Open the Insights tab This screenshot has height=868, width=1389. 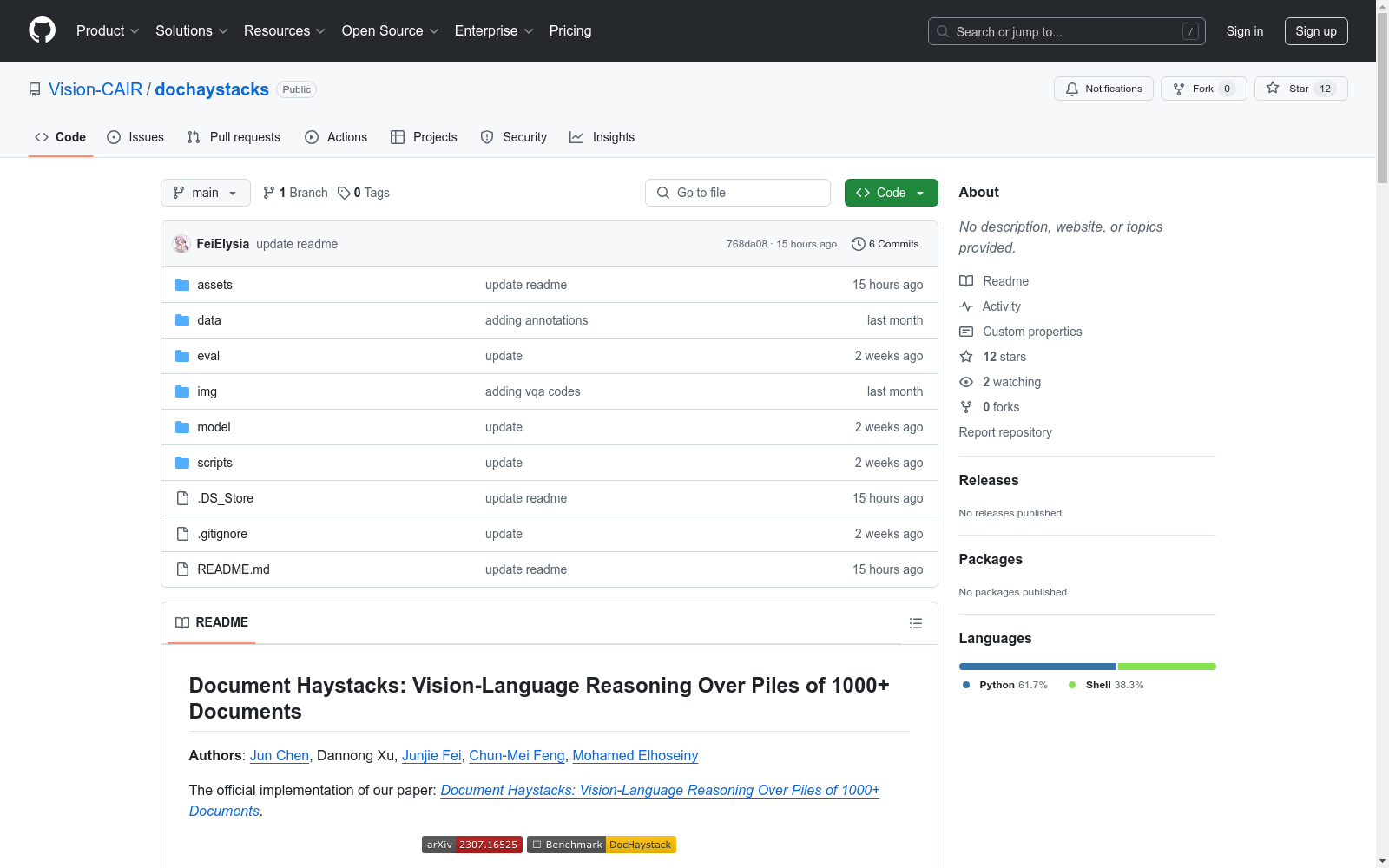[602, 137]
